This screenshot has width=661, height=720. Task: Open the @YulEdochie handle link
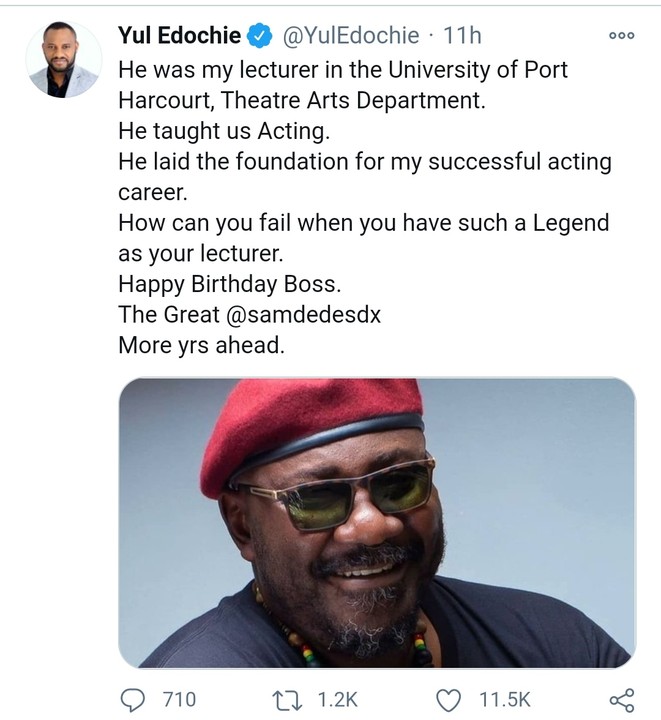(x=350, y=36)
